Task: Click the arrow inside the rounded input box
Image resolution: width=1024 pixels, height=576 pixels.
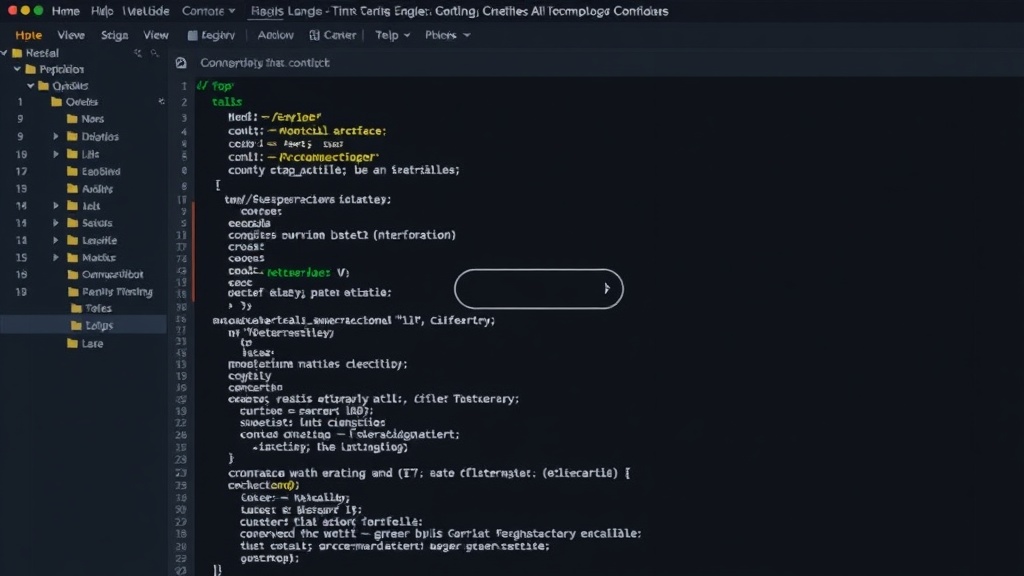Action: (607, 288)
